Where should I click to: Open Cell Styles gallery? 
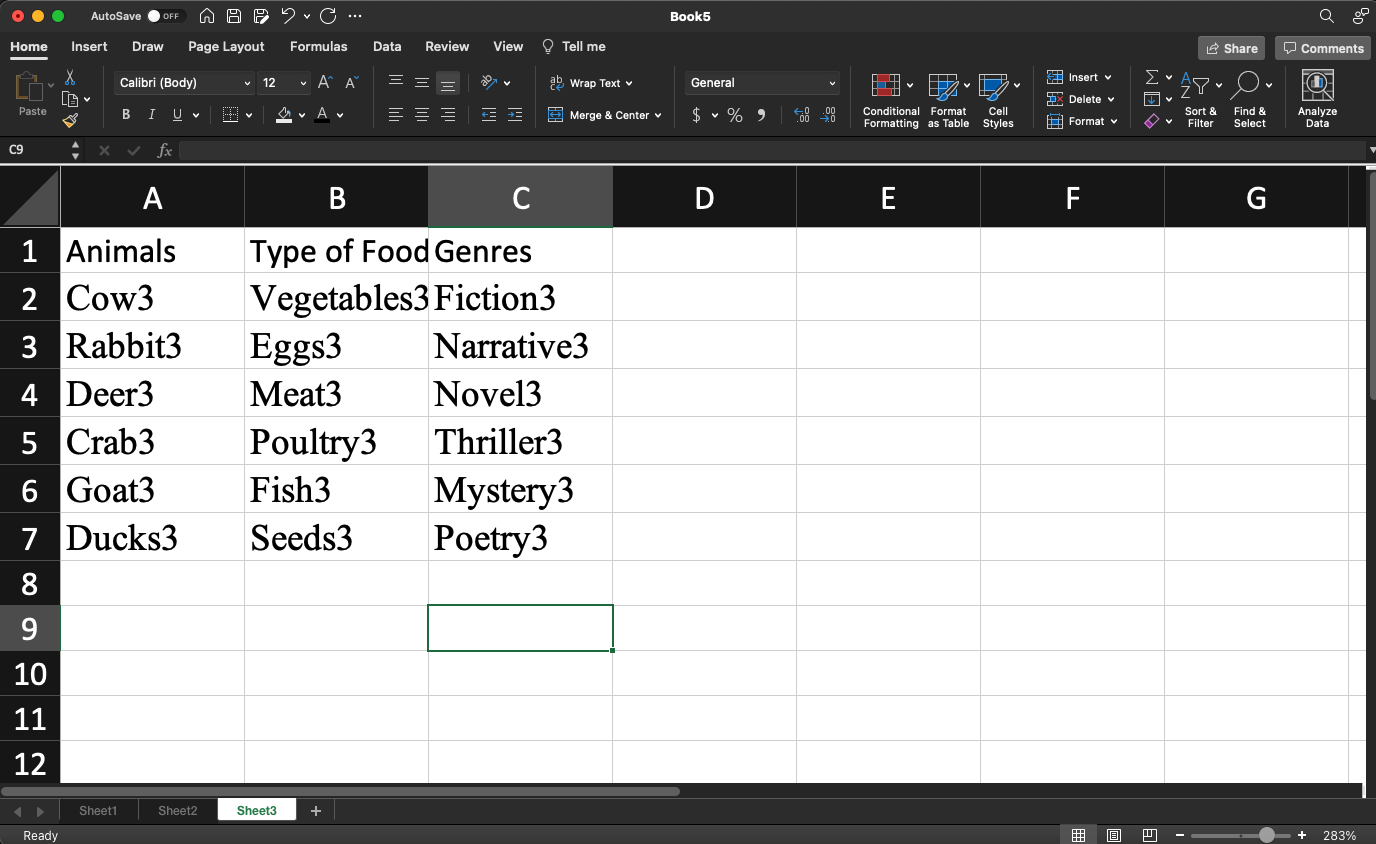tap(998, 100)
